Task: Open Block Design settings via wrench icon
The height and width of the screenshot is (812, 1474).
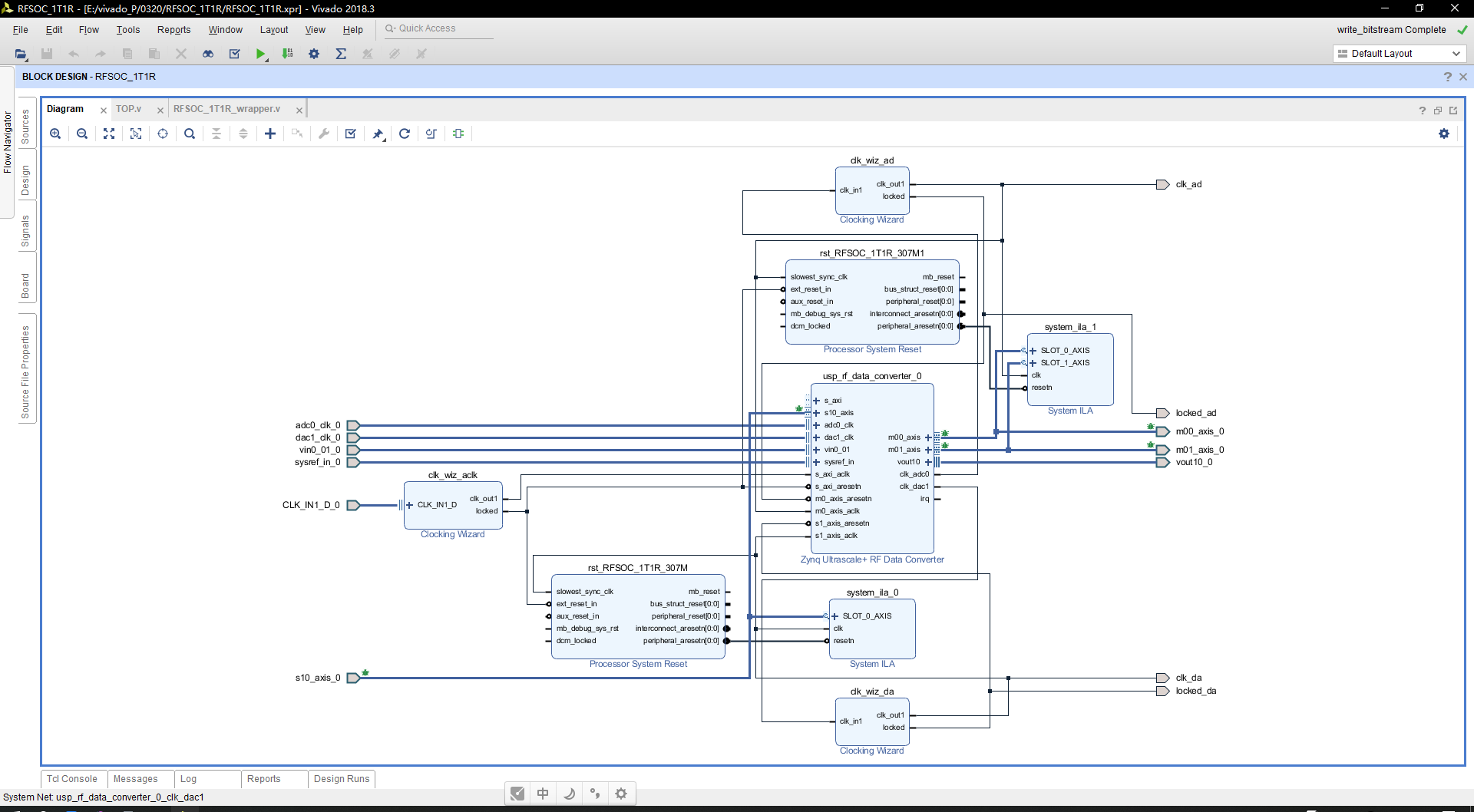Action: tap(324, 134)
